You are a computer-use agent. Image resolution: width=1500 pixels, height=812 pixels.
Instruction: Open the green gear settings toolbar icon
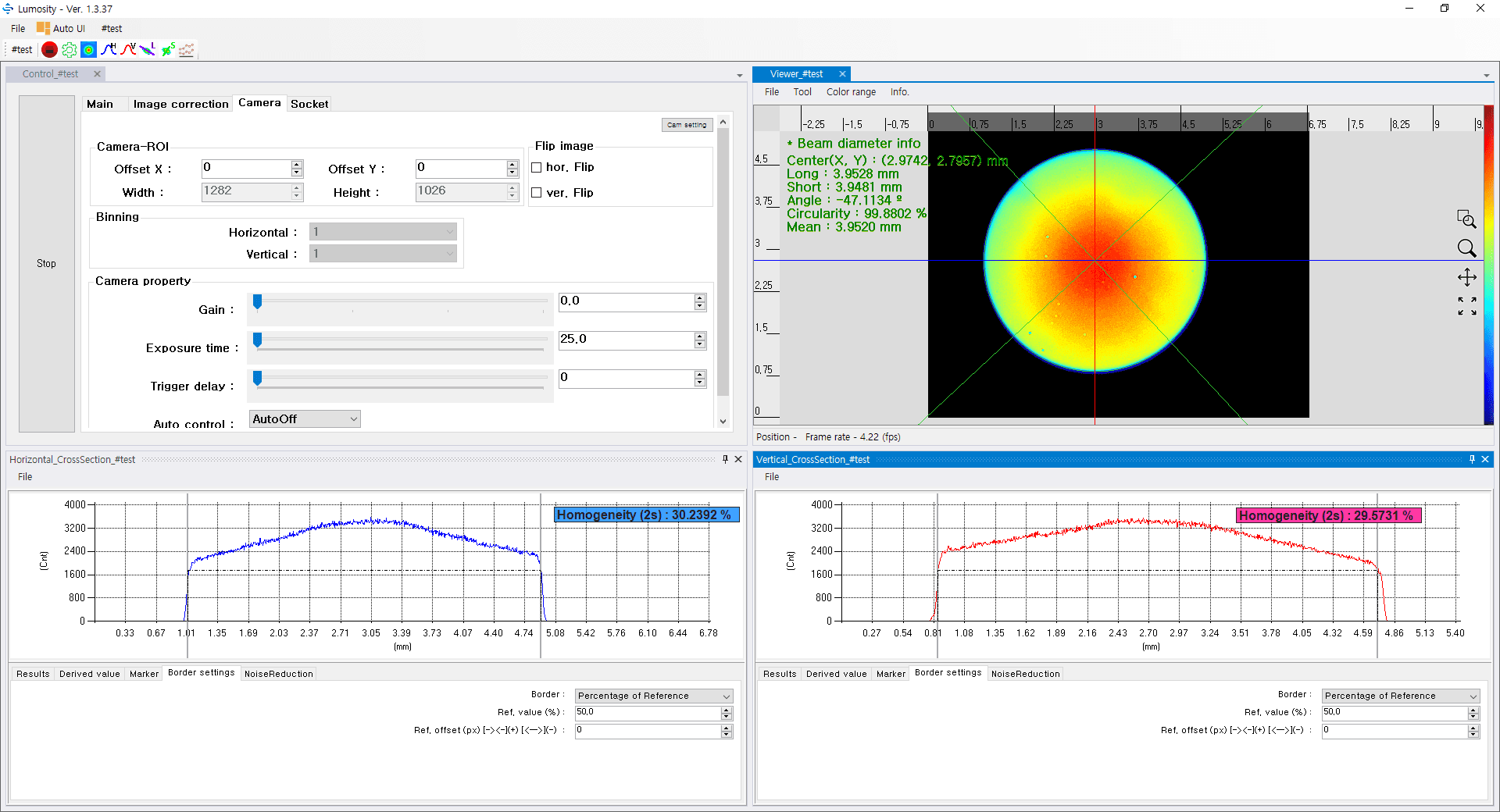coord(69,50)
